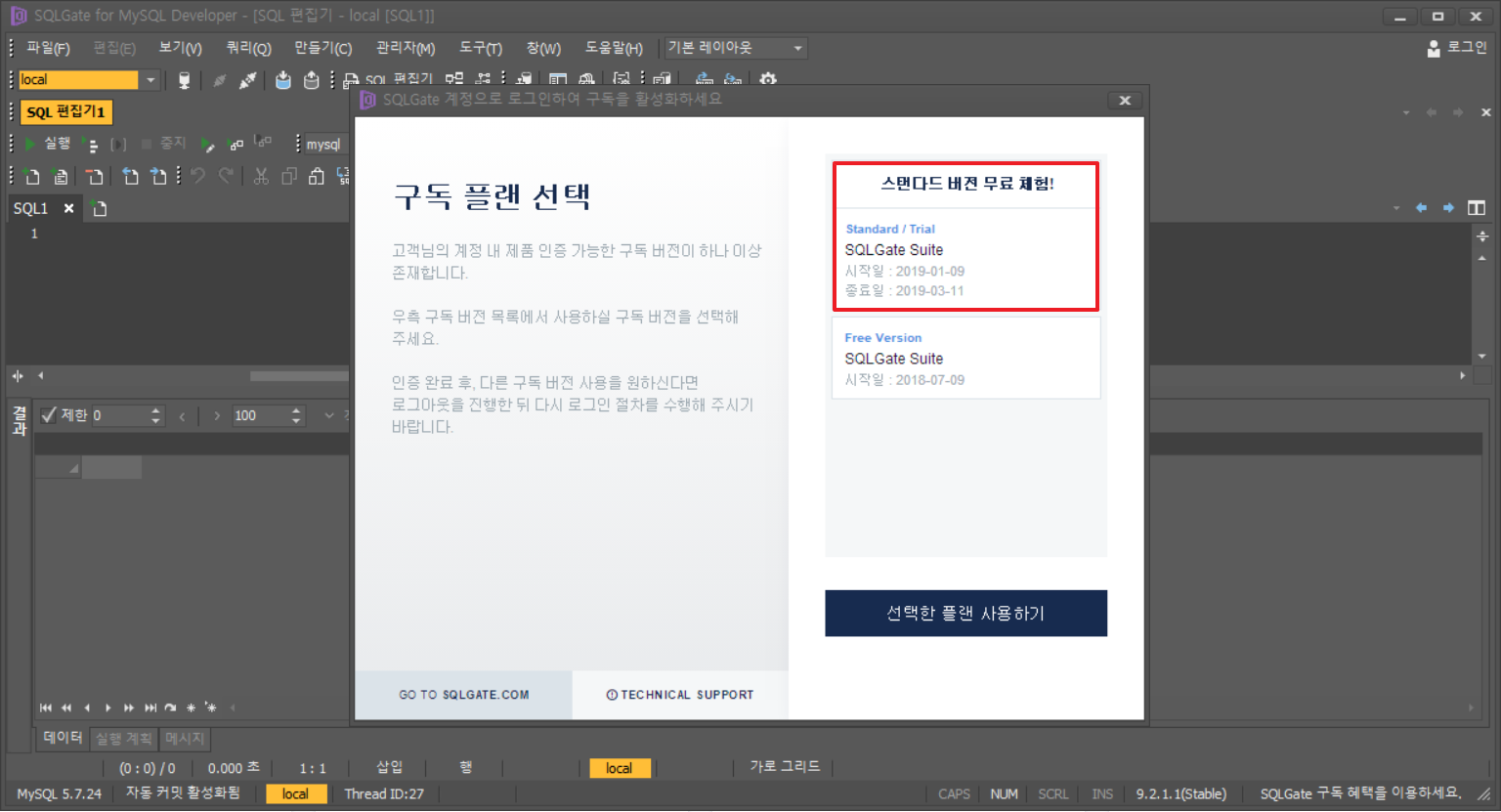This screenshot has width=1501, height=812.
Task: Click the blue left arrow tab navigation
Action: click(x=1421, y=208)
